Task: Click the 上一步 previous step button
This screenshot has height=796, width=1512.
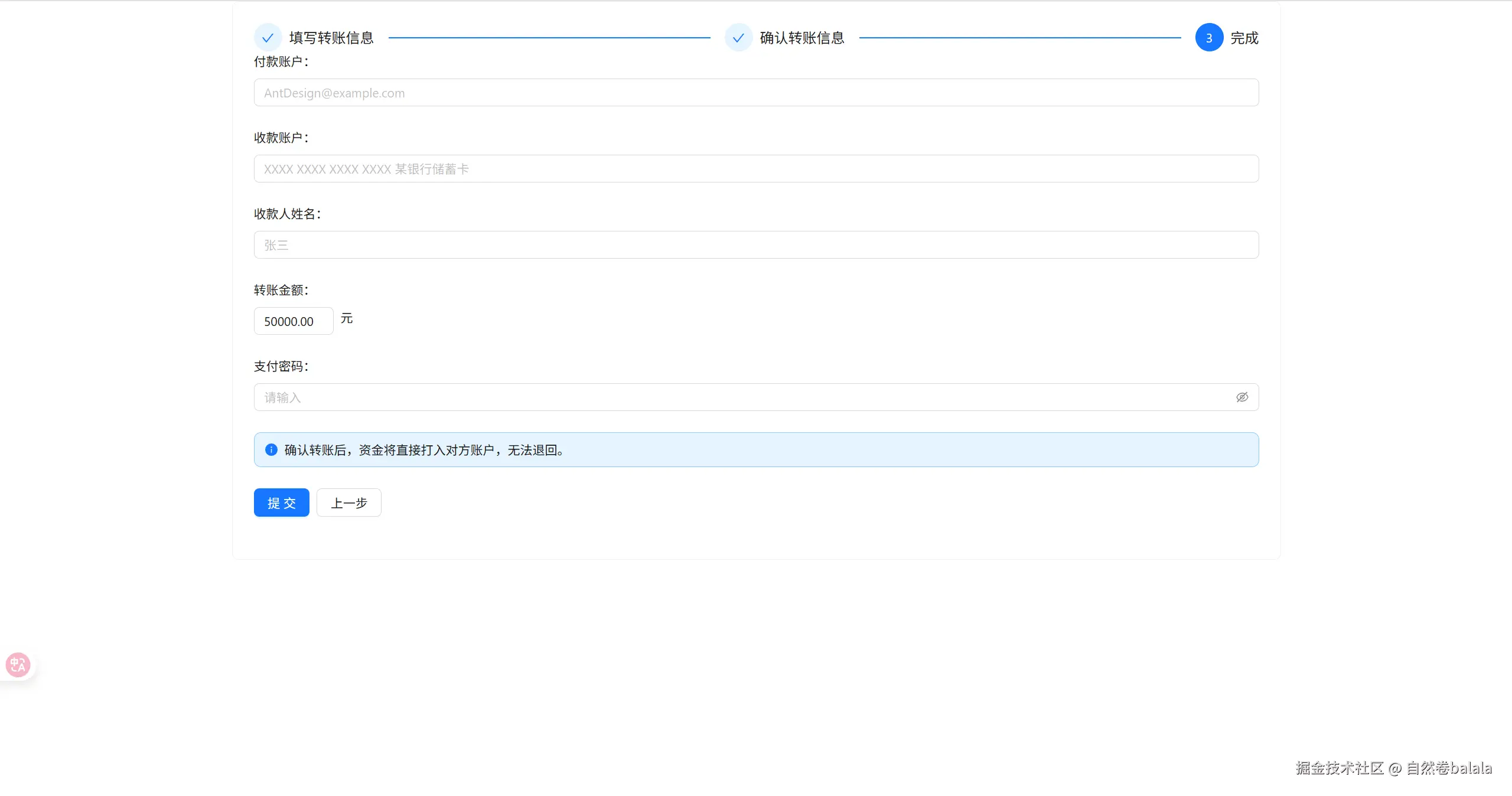Action: tap(348, 503)
